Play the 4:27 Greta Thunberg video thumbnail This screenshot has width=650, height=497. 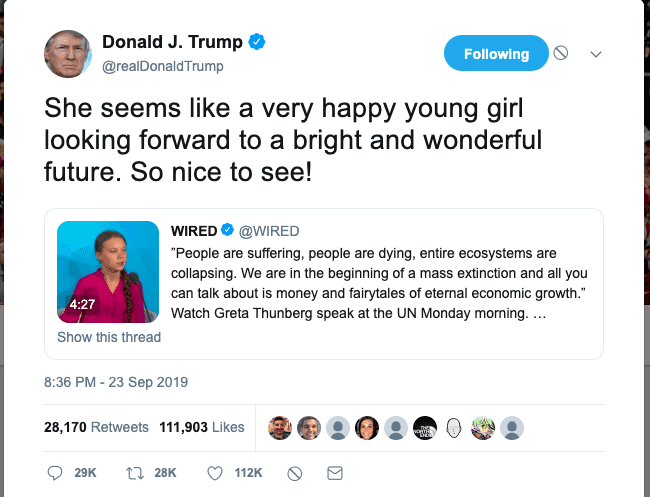click(x=108, y=271)
